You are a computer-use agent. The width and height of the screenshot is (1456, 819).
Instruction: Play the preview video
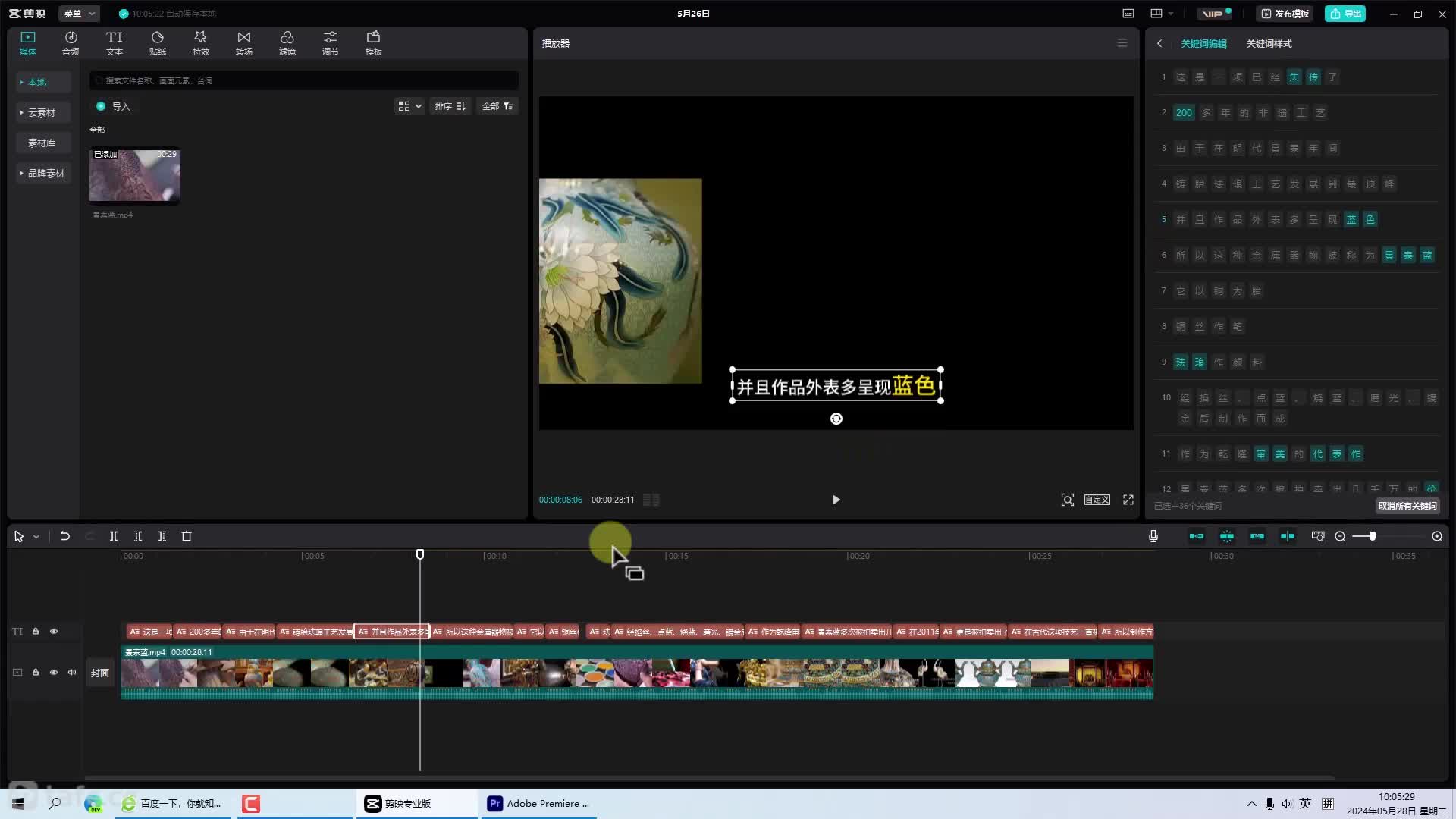[x=836, y=500]
